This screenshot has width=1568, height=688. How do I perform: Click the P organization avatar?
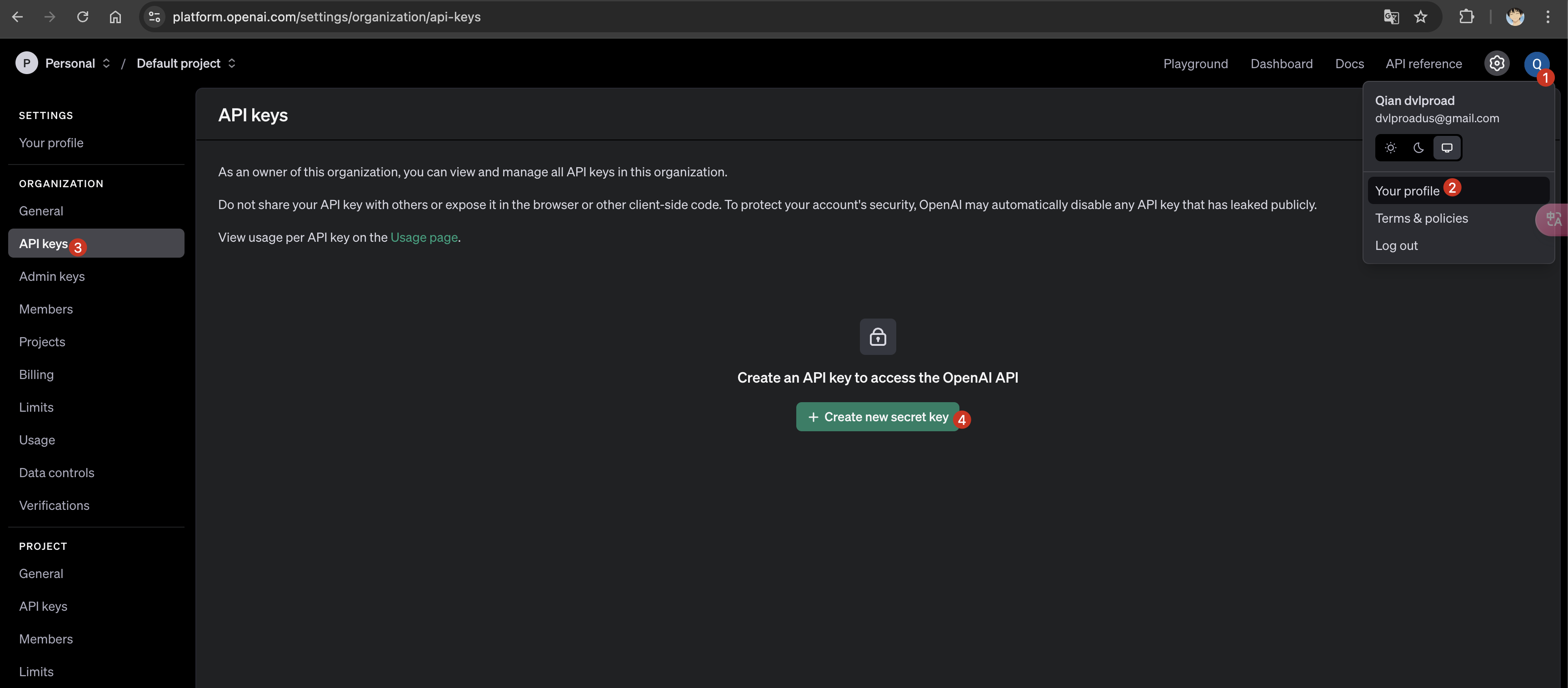26,63
